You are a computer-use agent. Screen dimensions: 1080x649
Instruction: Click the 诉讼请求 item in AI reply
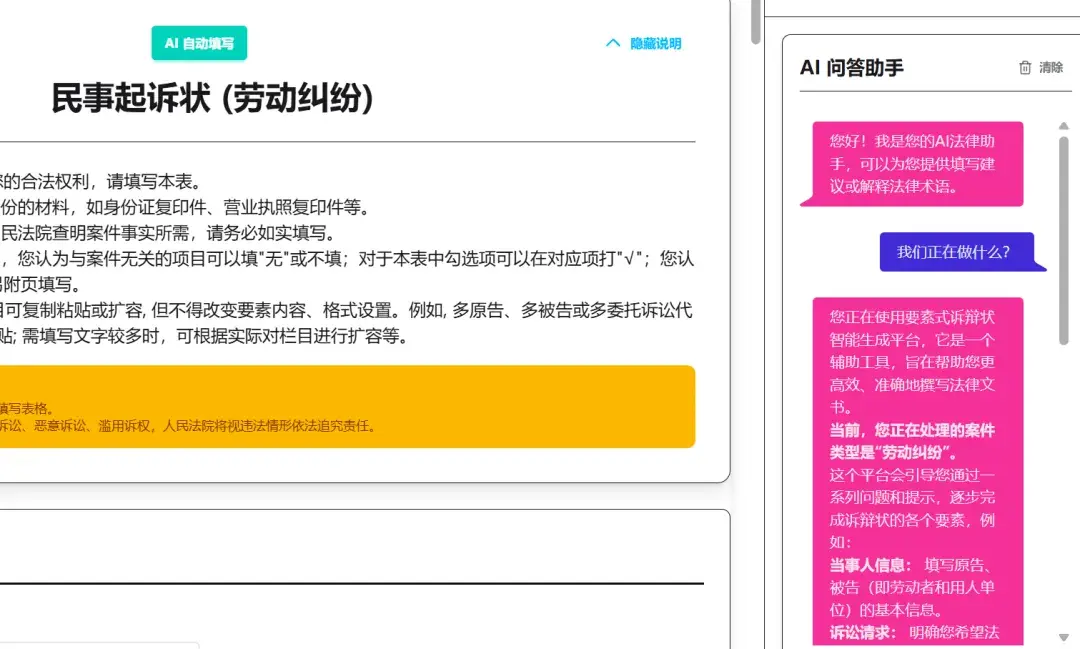[x=863, y=632]
